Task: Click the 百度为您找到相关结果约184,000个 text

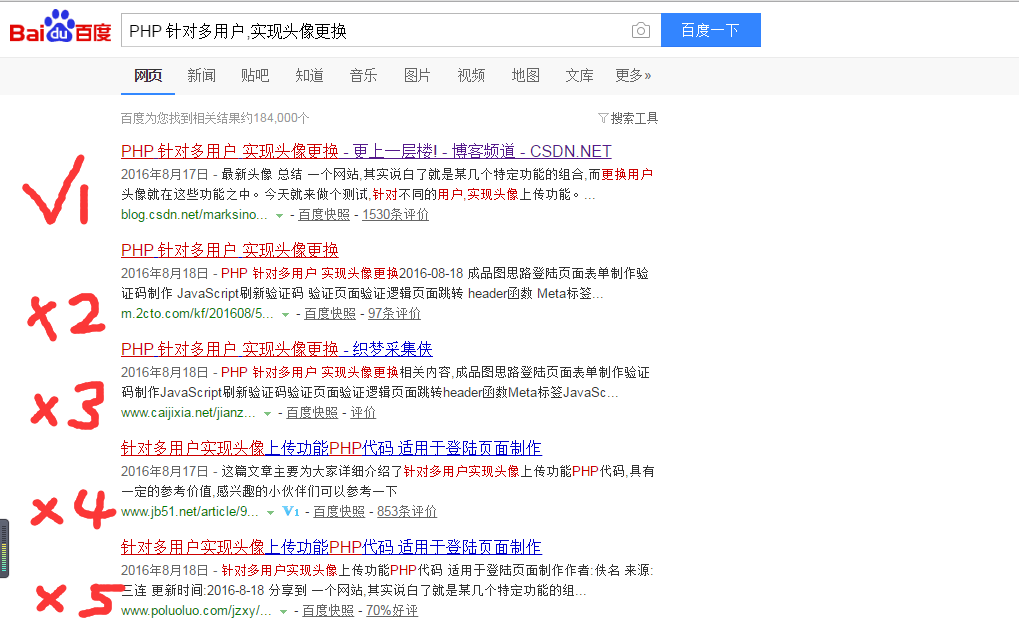Action: coord(215,118)
